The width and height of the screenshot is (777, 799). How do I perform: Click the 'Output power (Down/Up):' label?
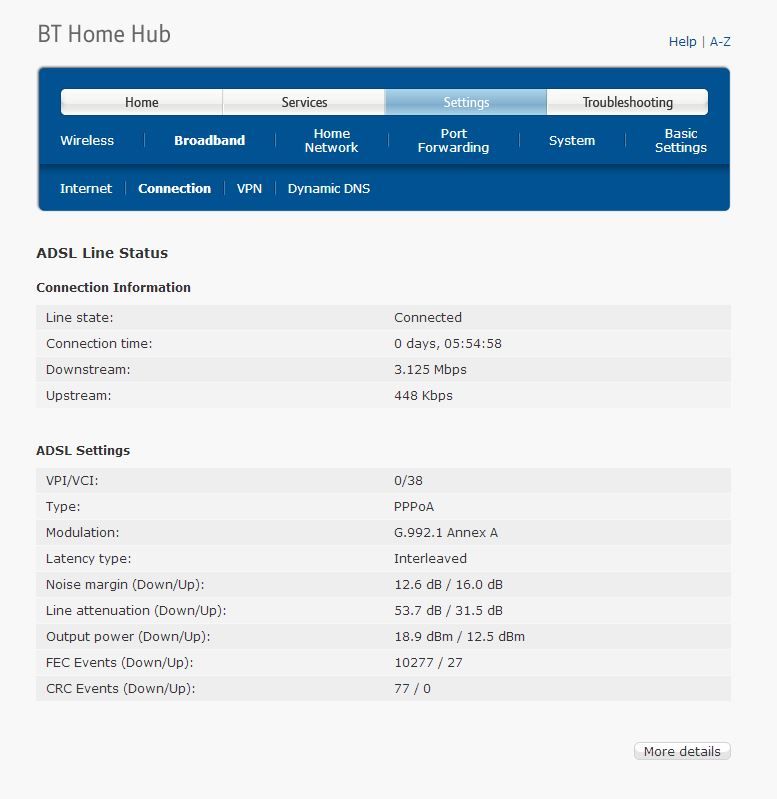coord(128,636)
